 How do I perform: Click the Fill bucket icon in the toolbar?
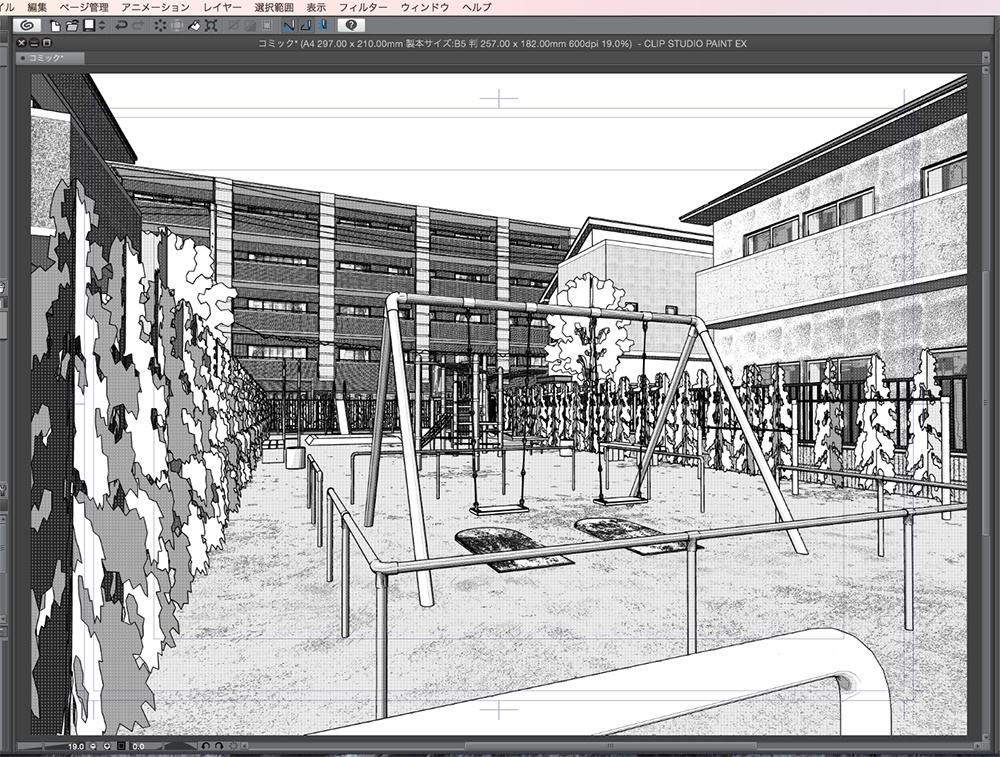pyautogui.click(x=194, y=26)
